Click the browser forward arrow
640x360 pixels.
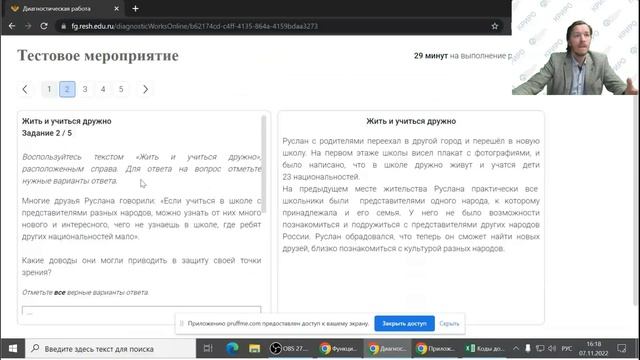pyautogui.click(x=28, y=26)
